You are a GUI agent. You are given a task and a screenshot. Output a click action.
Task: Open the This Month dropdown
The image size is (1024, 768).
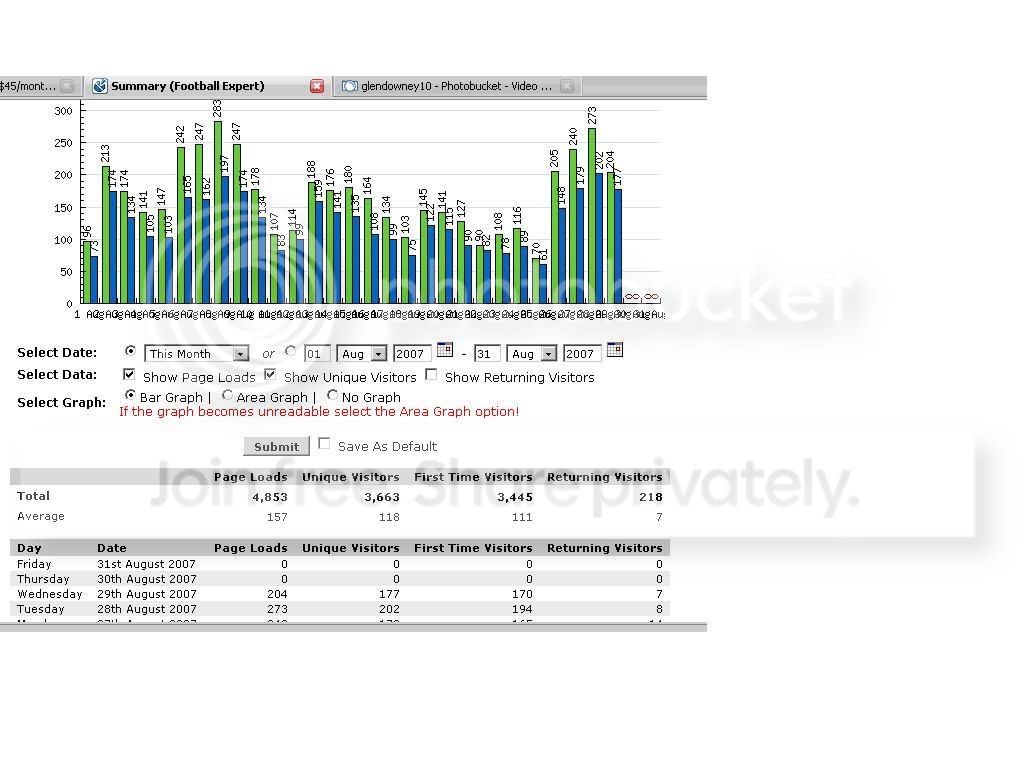(197, 353)
